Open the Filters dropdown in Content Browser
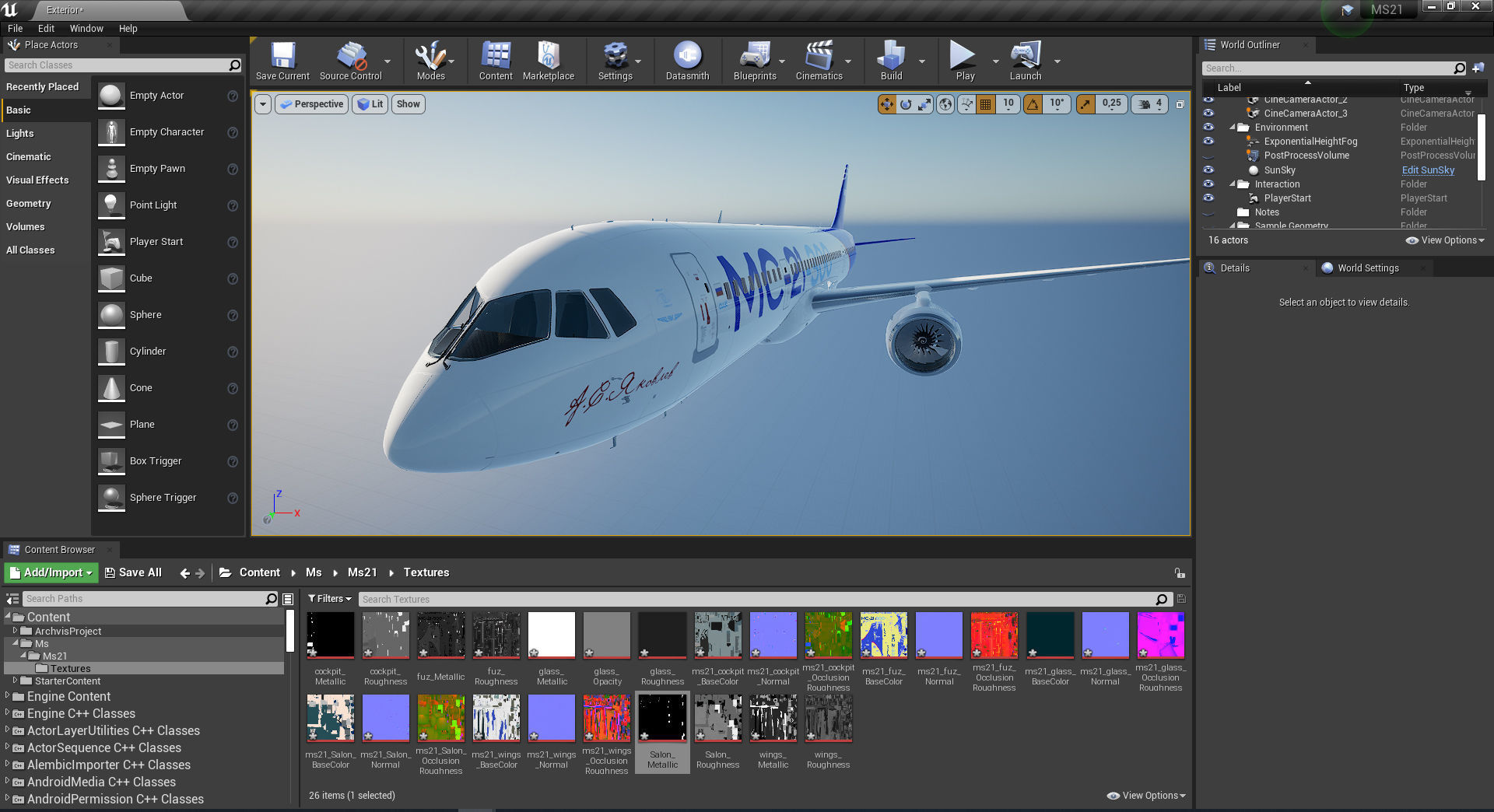This screenshot has height=812, width=1494. click(x=329, y=599)
